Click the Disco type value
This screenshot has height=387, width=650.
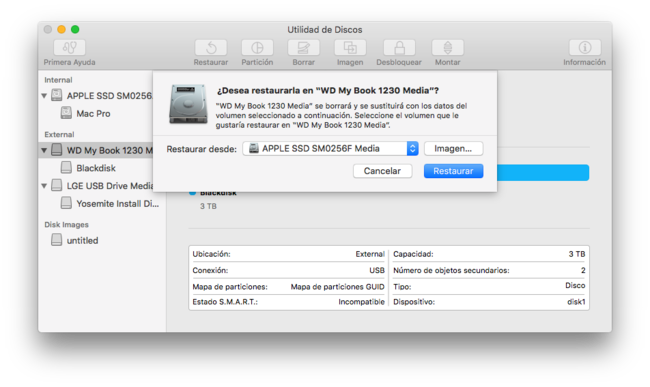click(x=575, y=285)
